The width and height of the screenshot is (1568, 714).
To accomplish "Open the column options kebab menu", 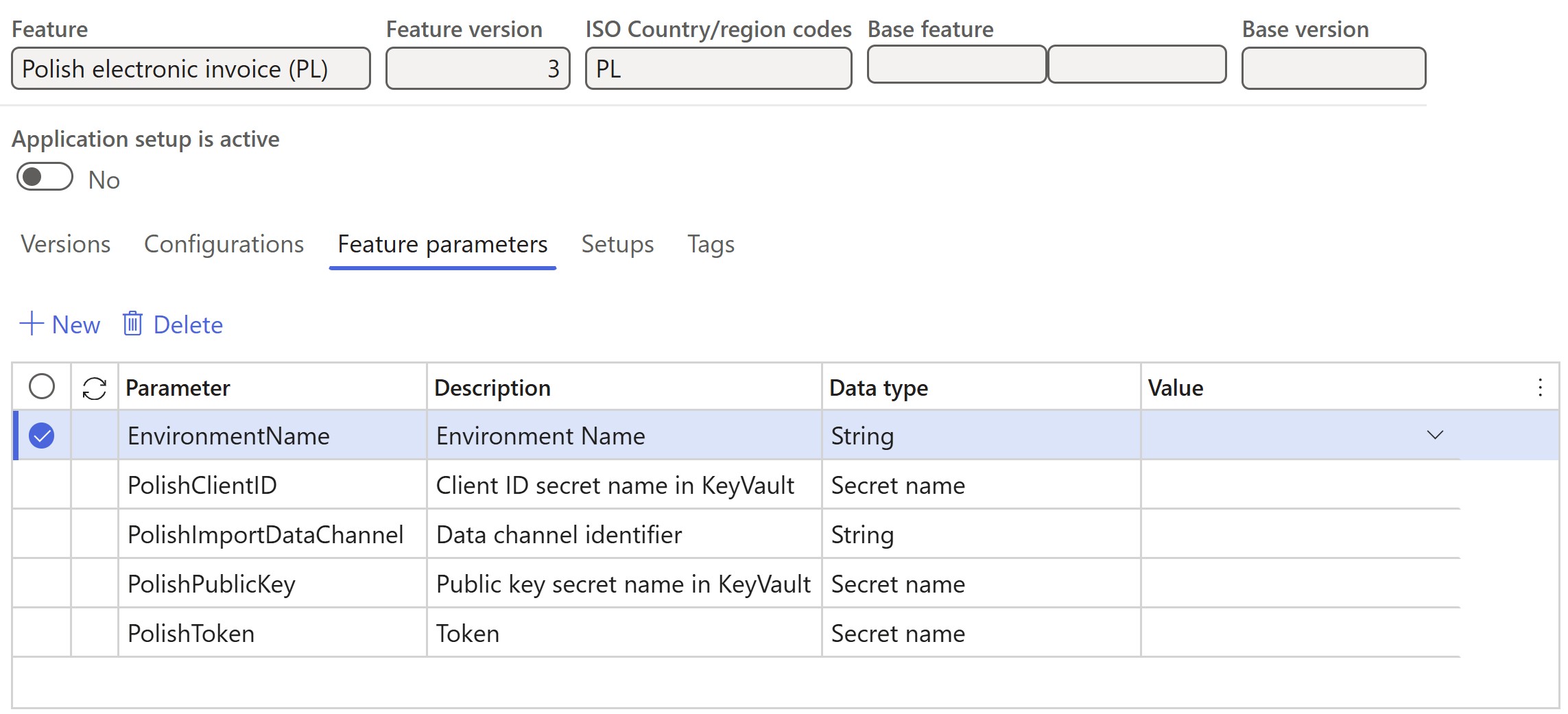I will tap(1541, 388).
